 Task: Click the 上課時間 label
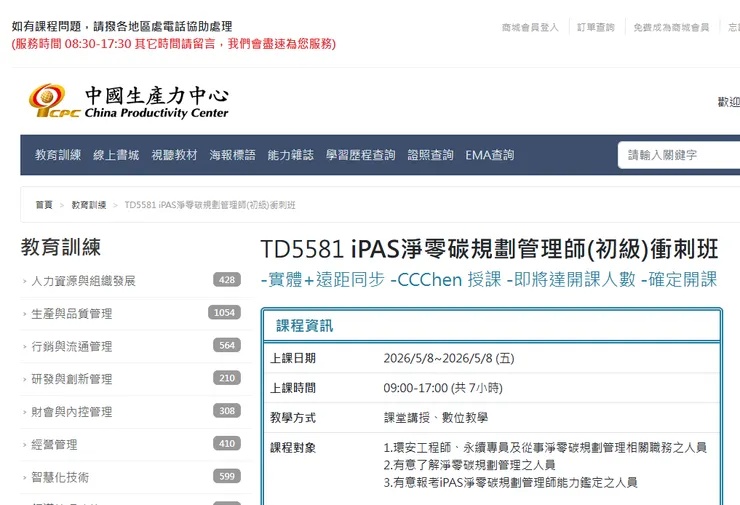tap(293, 388)
